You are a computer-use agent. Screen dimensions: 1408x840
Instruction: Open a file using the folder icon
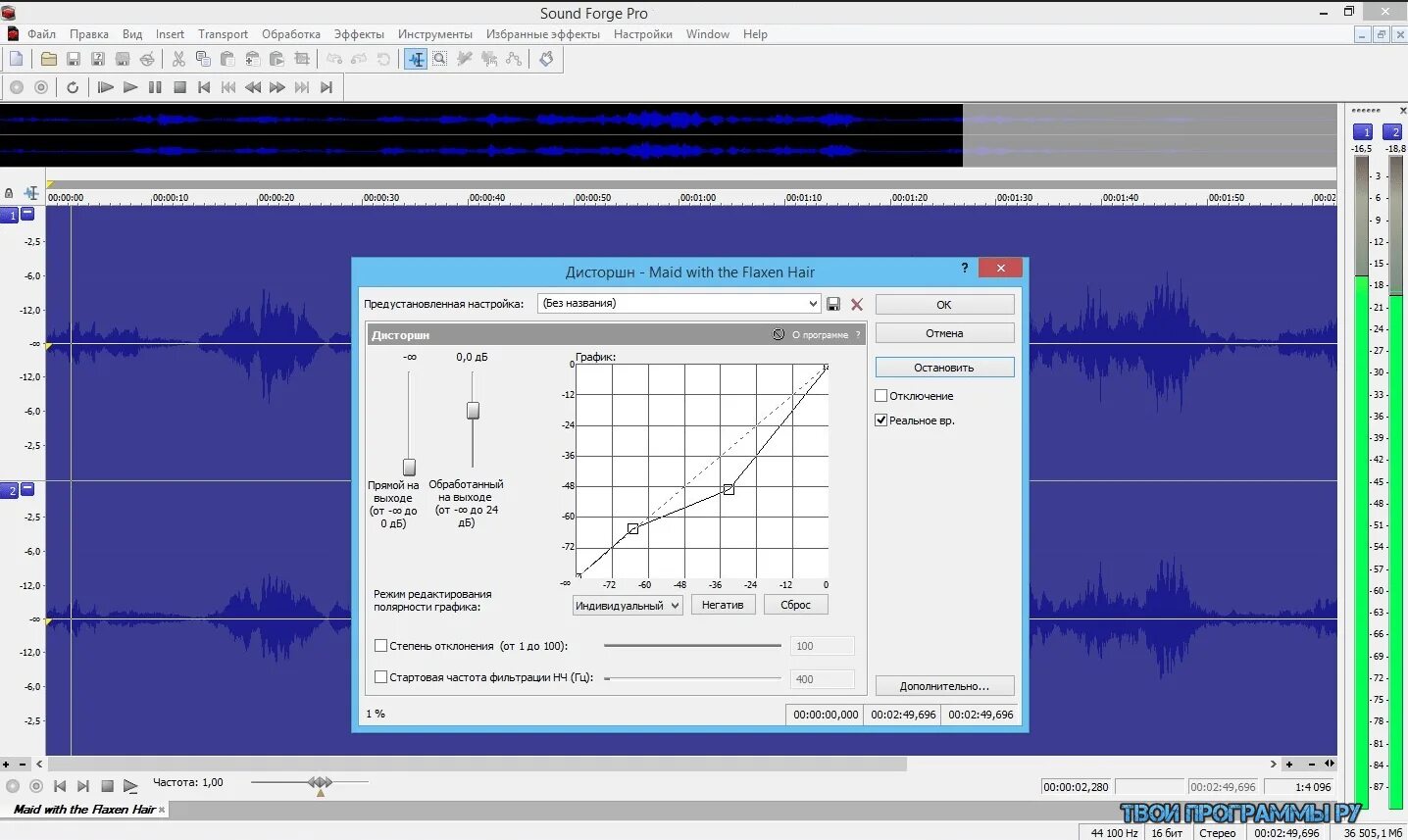point(48,59)
